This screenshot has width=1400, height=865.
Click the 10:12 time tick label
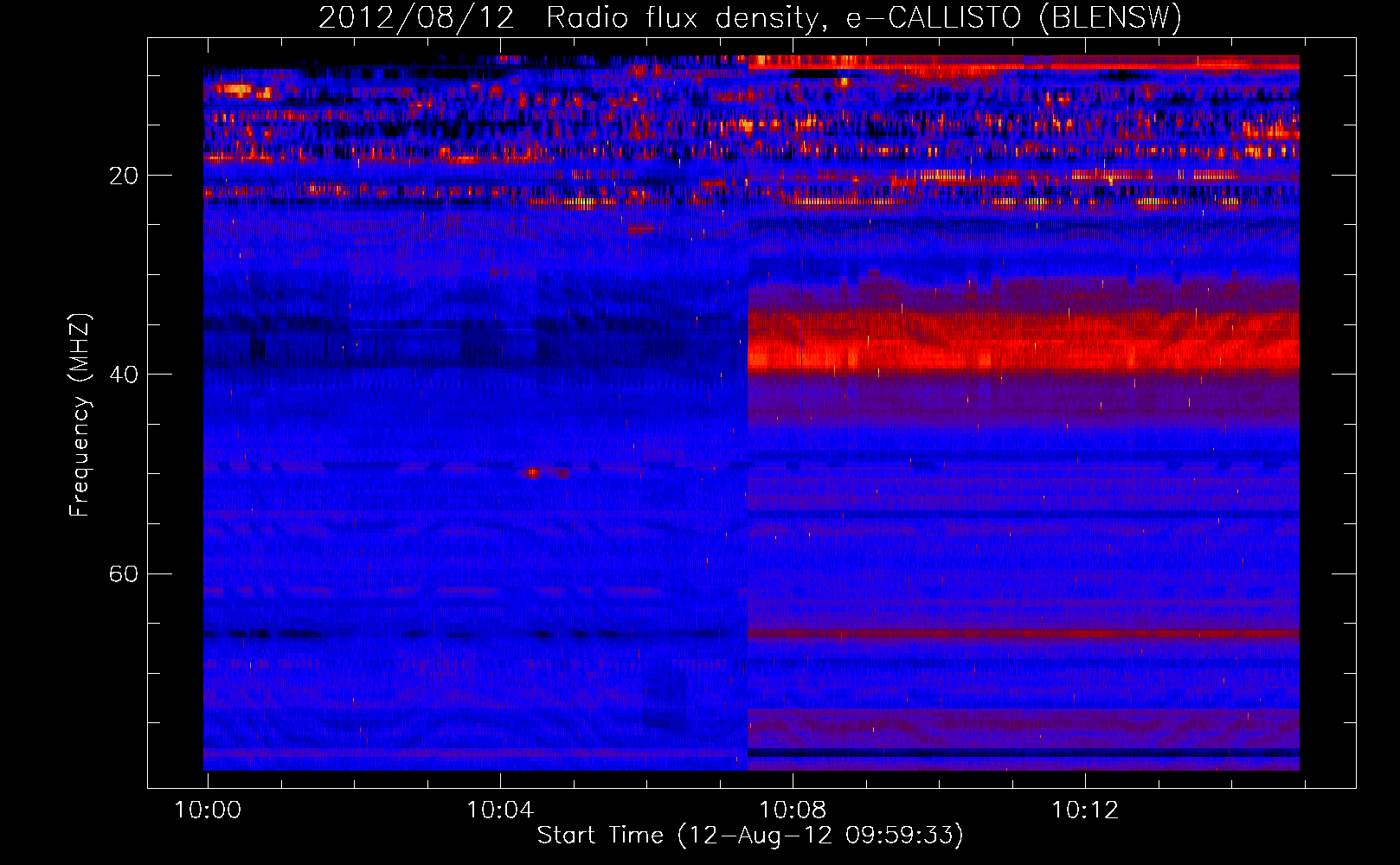pyautogui.click(x=1085, y=811)
